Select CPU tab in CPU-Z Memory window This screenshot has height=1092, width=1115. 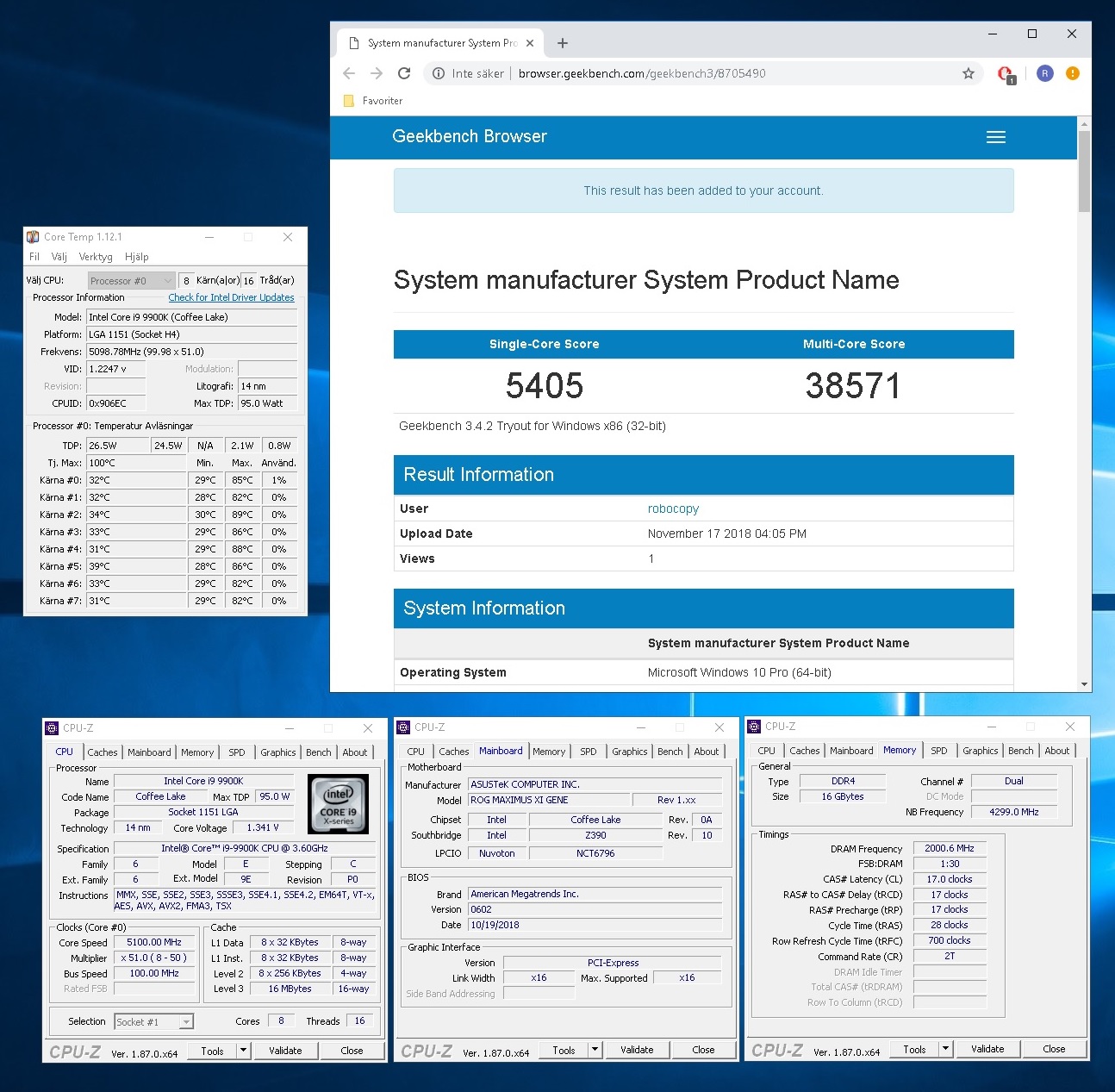(x=766, y=751)
